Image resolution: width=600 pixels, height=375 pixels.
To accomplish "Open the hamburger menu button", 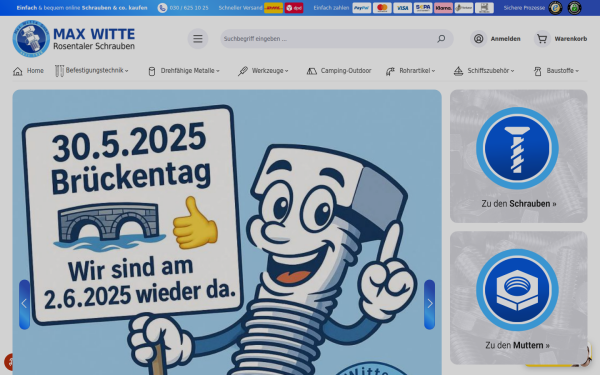I will click(x=198, y=39).
